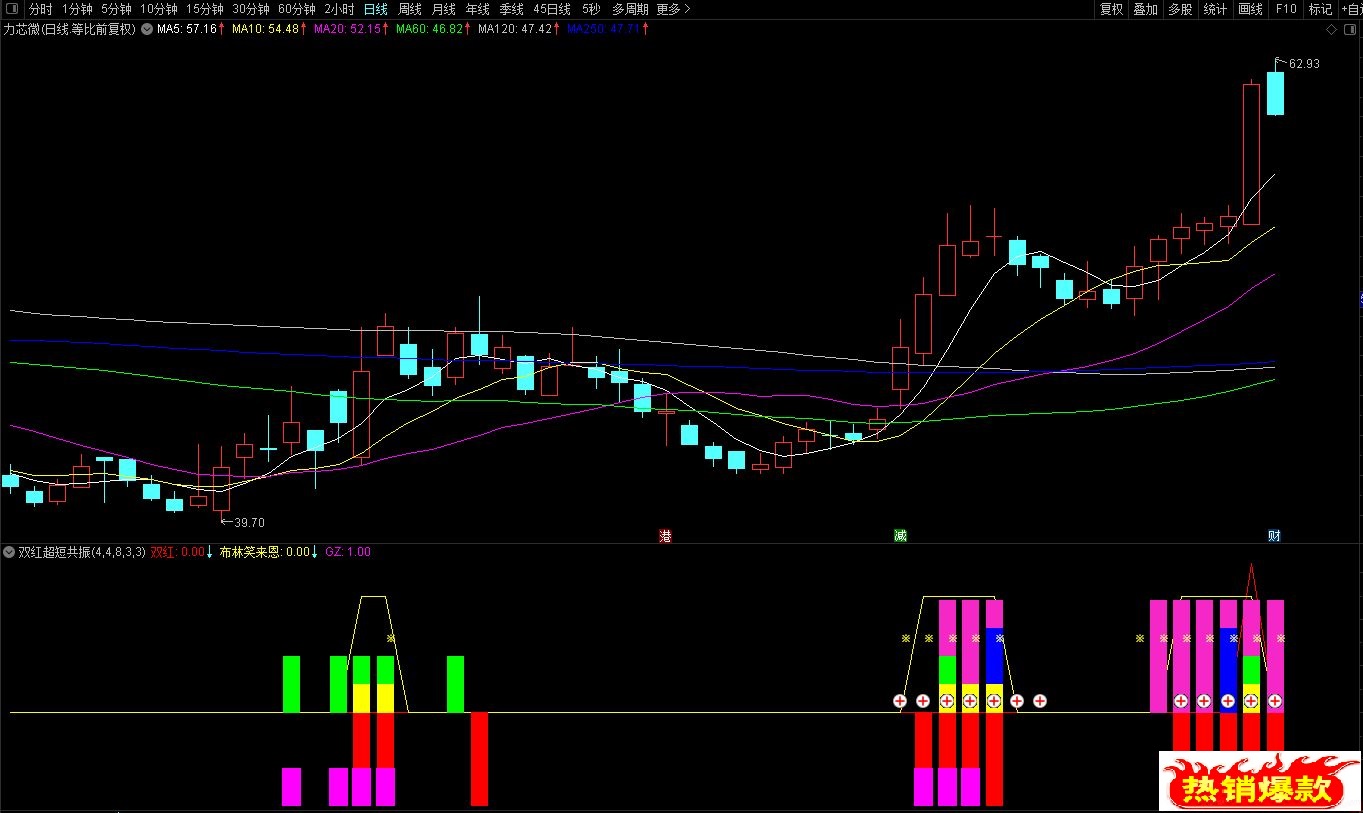The width and height of the screenshot is (1363, 813).
Task: Click the 双红超短共振(4,4,8,3,3) indicator name
Action: 82,552
